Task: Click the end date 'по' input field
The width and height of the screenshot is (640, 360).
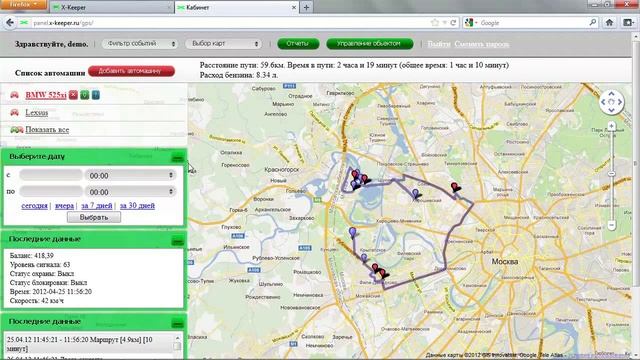Action: [51, 191]
